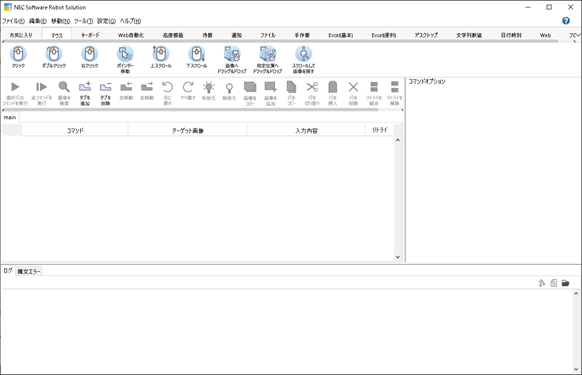Switch to the ファイル ribbon tab
This screenshot has width=582, height=375.
[x=268, y=35]
